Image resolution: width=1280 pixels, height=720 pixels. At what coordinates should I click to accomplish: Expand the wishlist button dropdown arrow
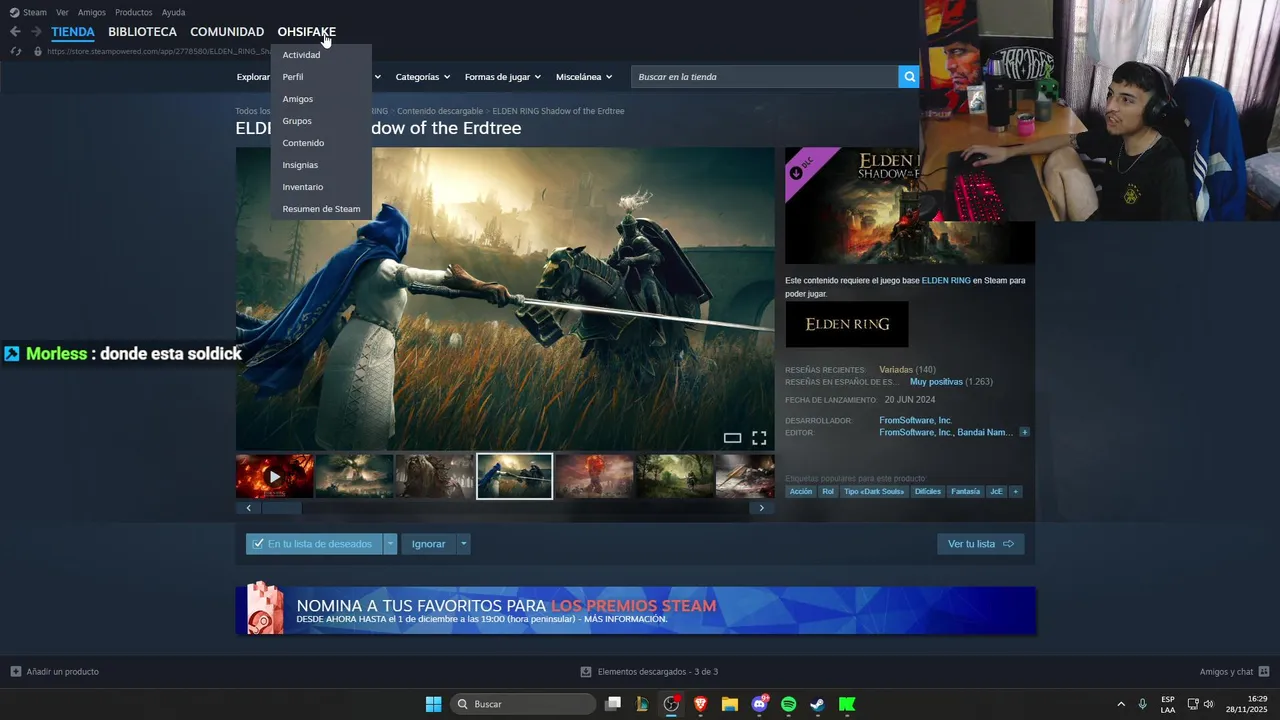point(390,544)
